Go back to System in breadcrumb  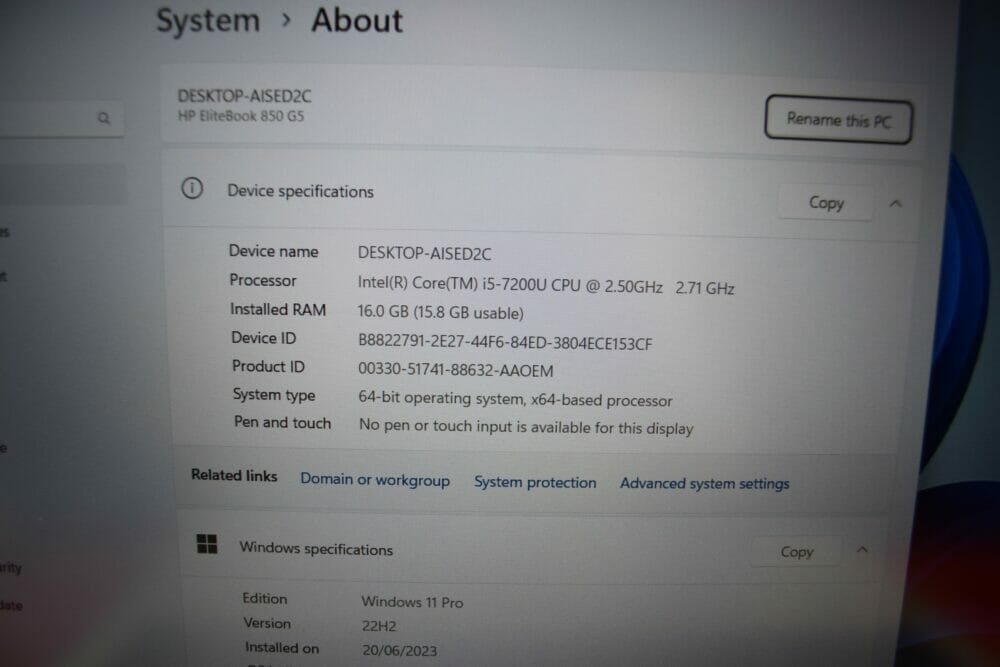208,21
